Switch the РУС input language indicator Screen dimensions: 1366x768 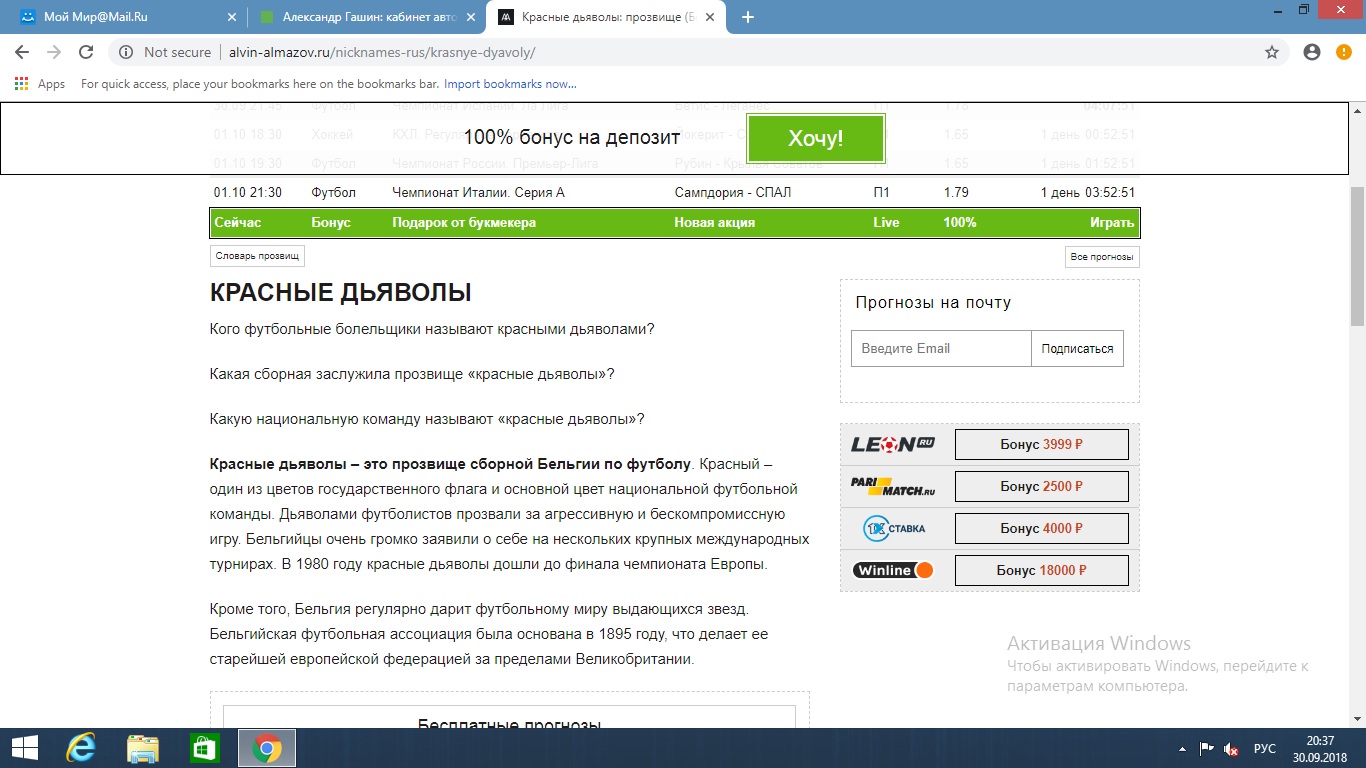tap(1264, 748)
